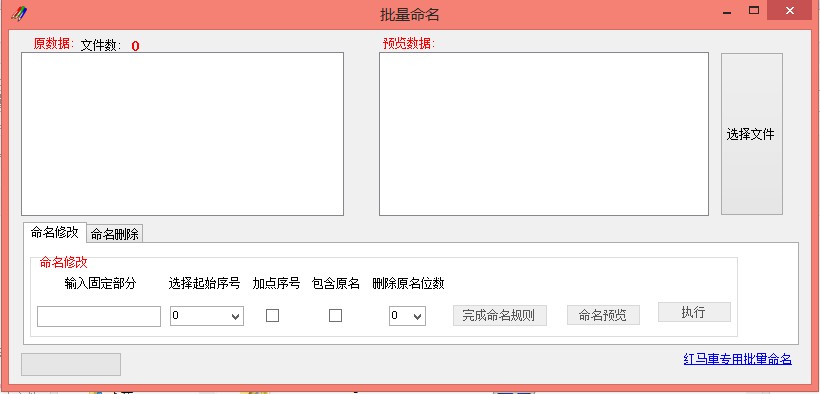Image resolution: width=820 pixels, height=394 pixels.
Task: Click the 文件数 count value 0
Action: (135, 46)
